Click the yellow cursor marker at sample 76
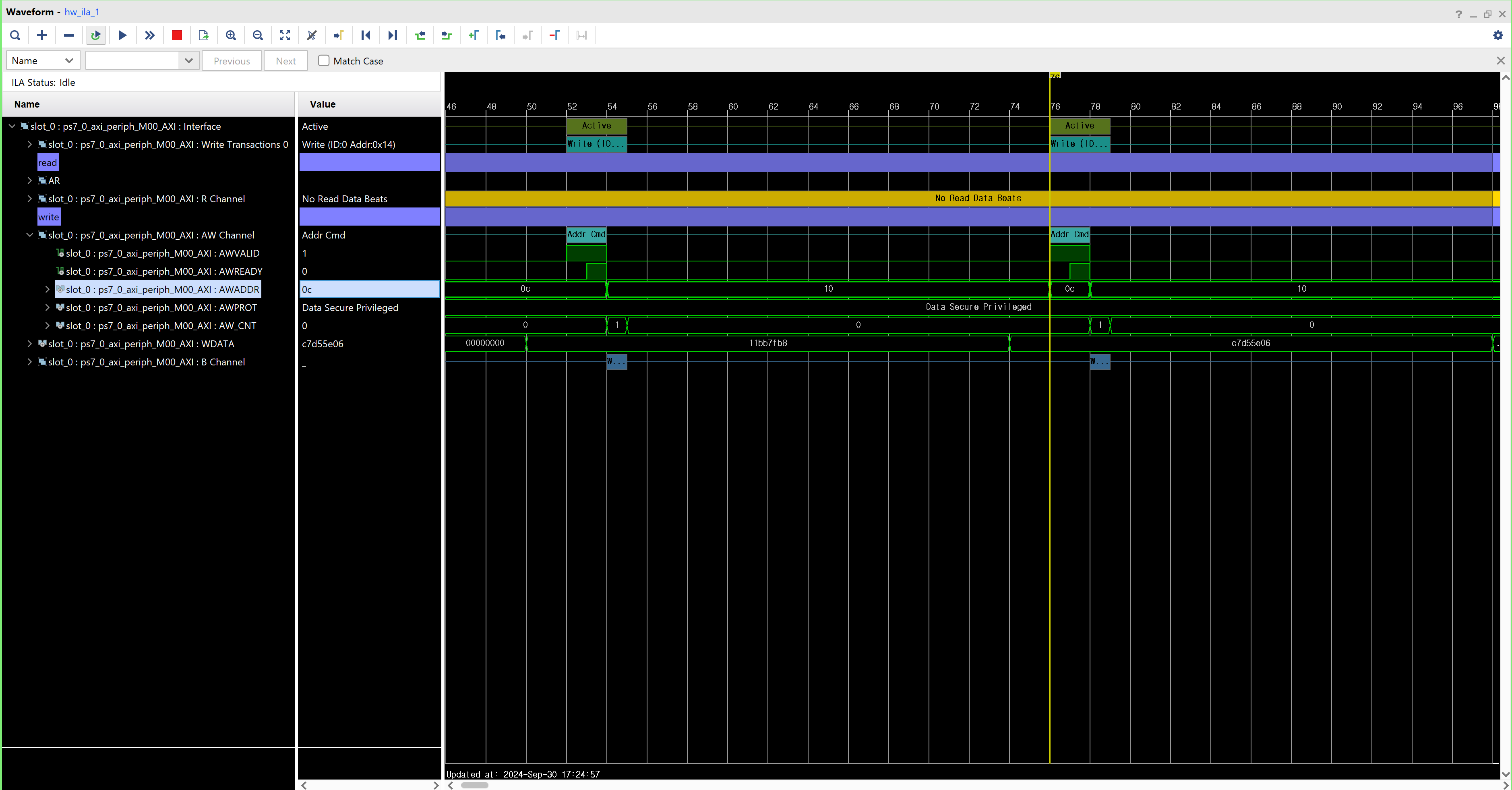1512x790 pixels. pyautogui.click(x=1055, y=76)
